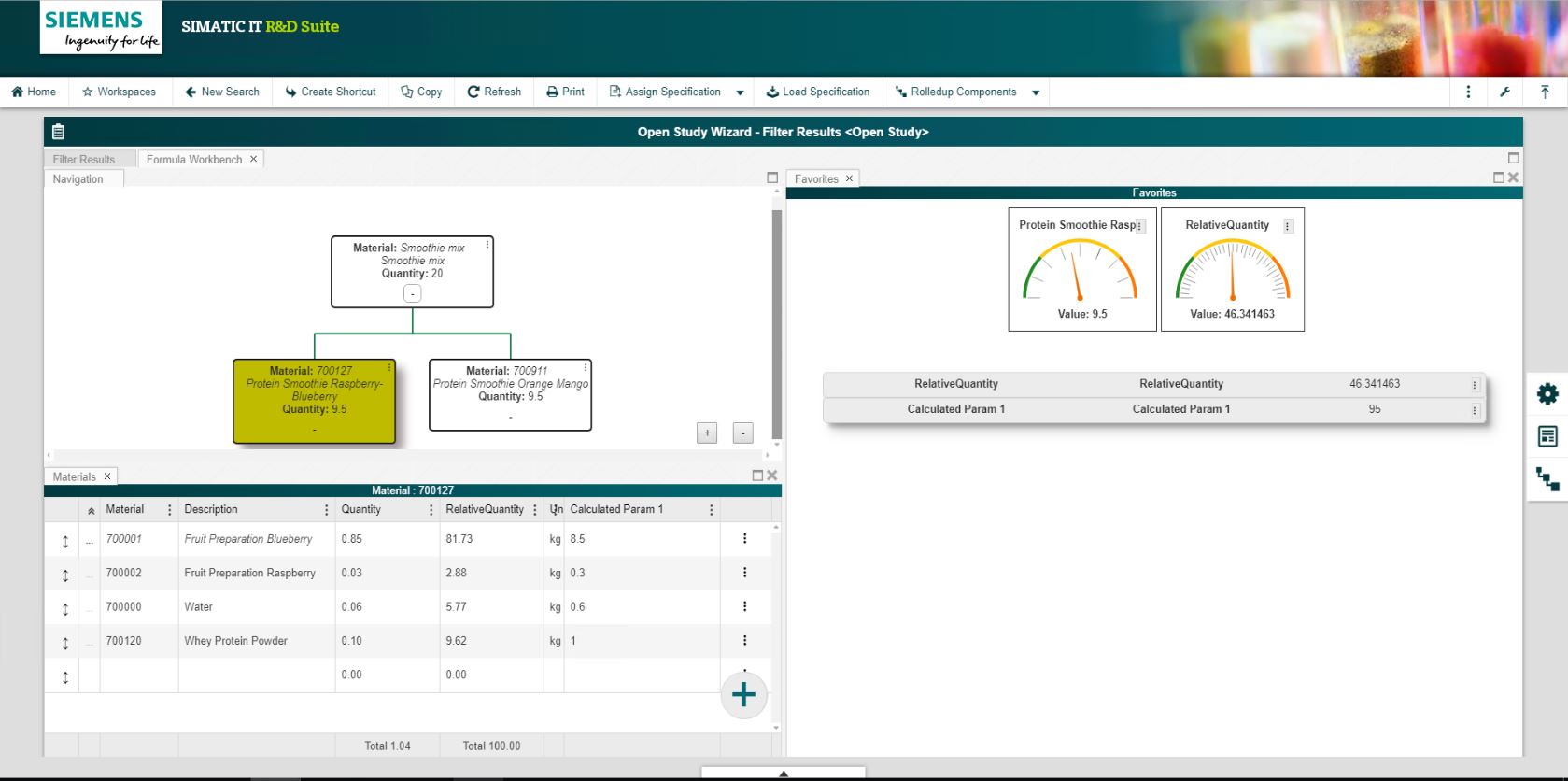The image size is (1568, 781).
Task: Select the Formula Workbench tab
Action: 194,160
